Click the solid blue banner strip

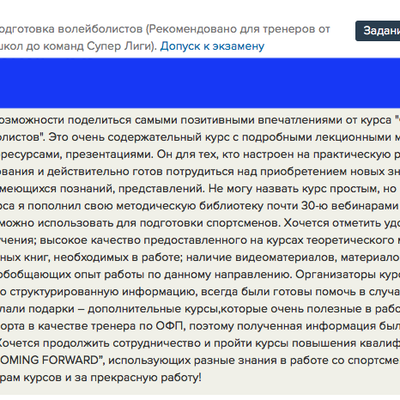tap(200, 83)
